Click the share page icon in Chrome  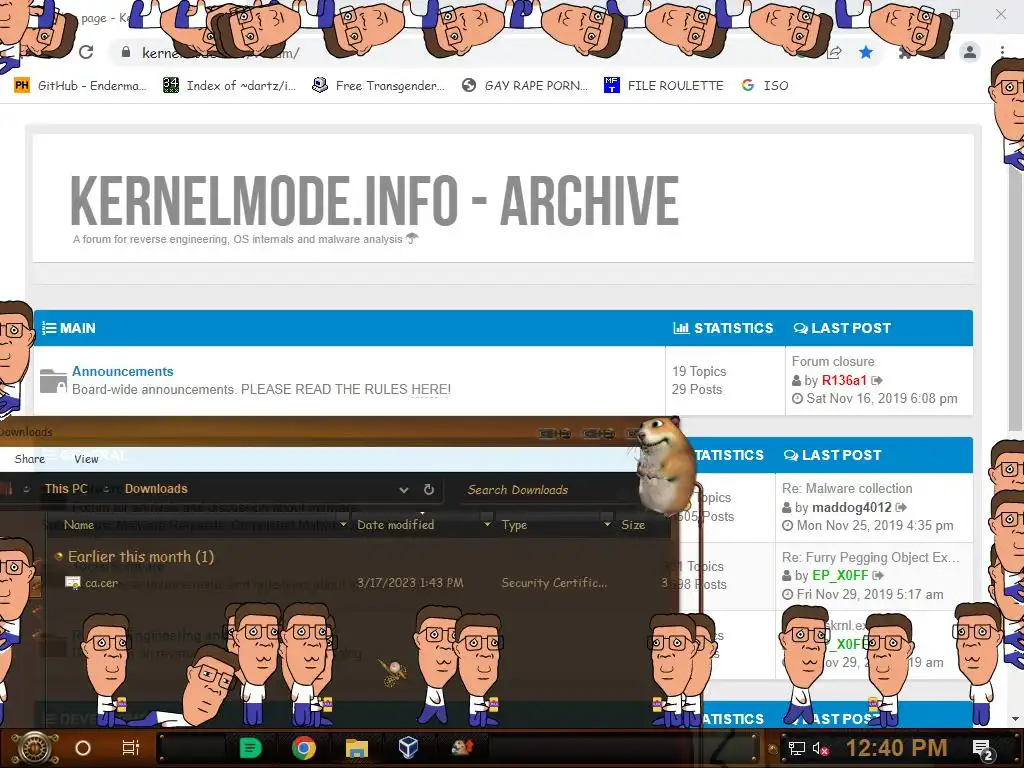click(834, 52)
